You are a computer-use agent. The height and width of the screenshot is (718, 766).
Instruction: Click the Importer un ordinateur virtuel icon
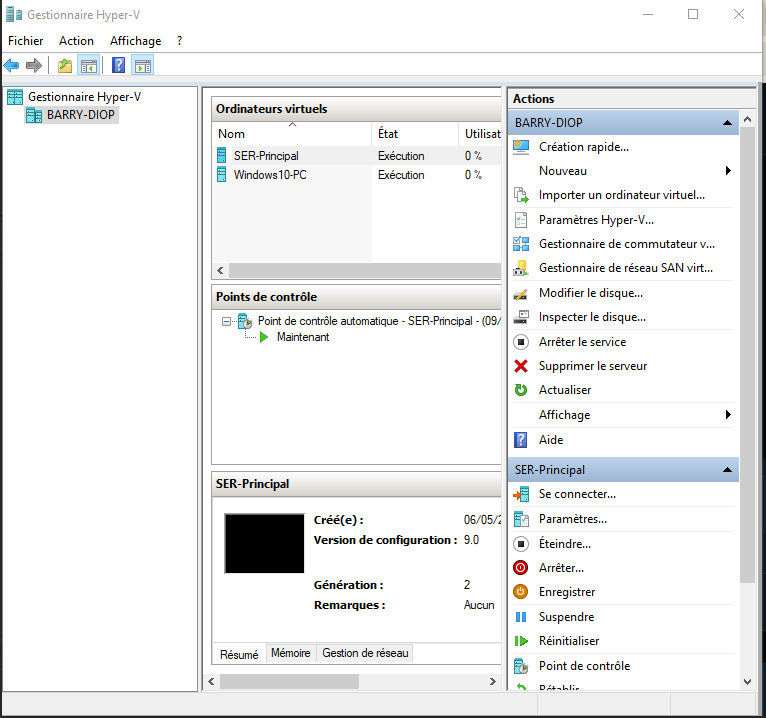pyautogui.click(x=521, y=195)
